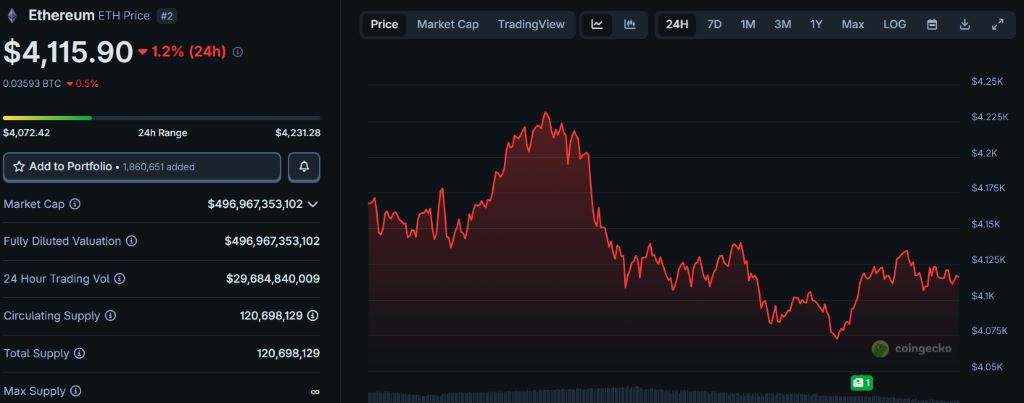The width and height of the screenshot is (1024, 403).
Task: Toggle LOG scale on chart
Action: click(x=895, y=24)
